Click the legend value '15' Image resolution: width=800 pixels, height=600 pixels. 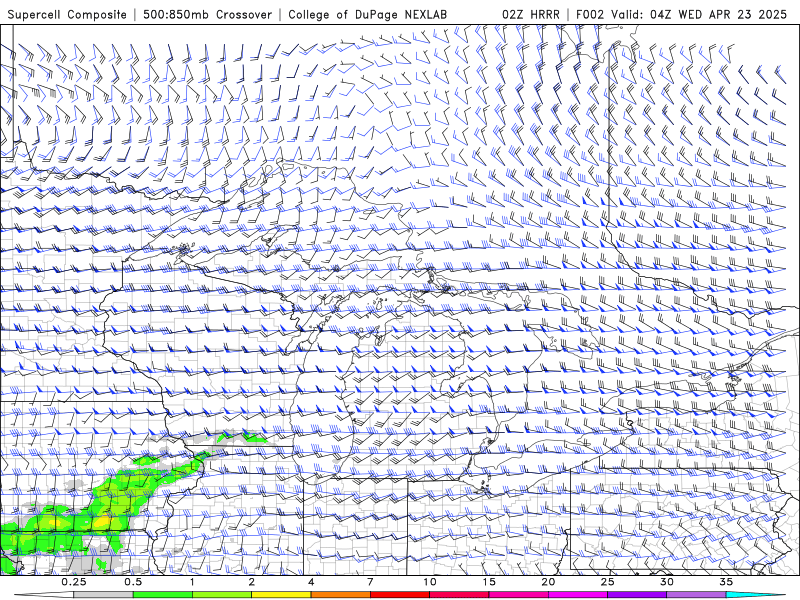click(489, 582)
